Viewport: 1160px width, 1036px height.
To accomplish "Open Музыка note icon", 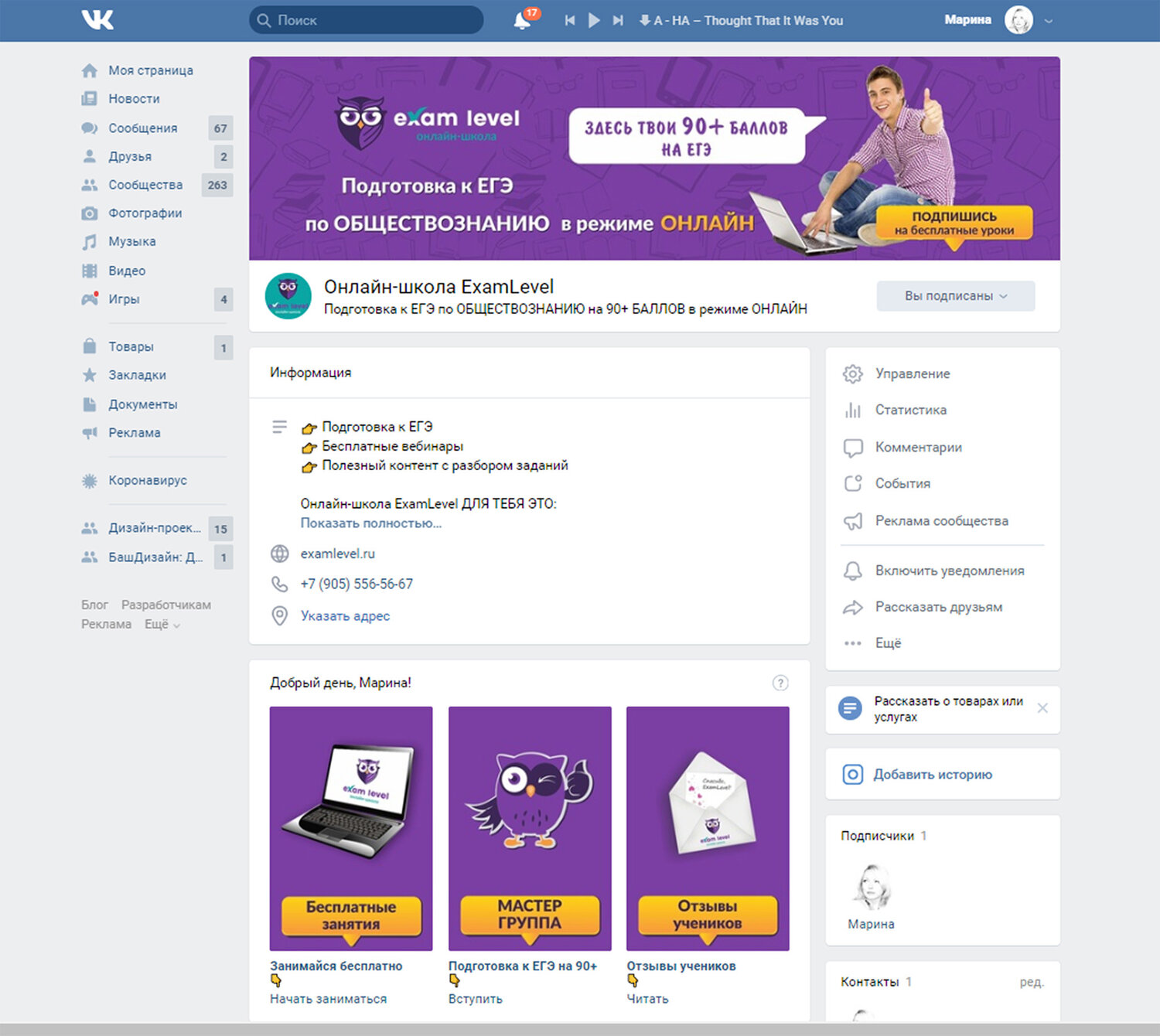I will click(x=90, y=242).
